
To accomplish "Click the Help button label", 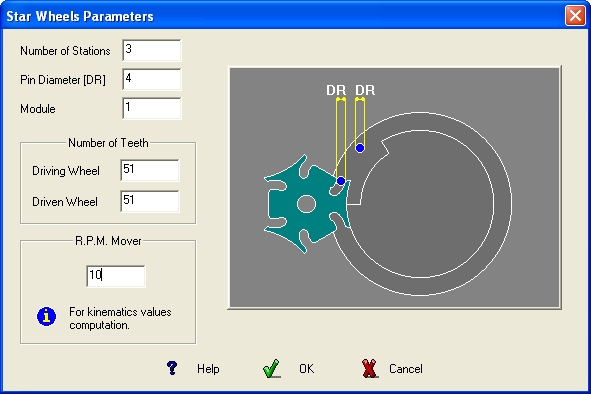I will click(x=208, y=369).
